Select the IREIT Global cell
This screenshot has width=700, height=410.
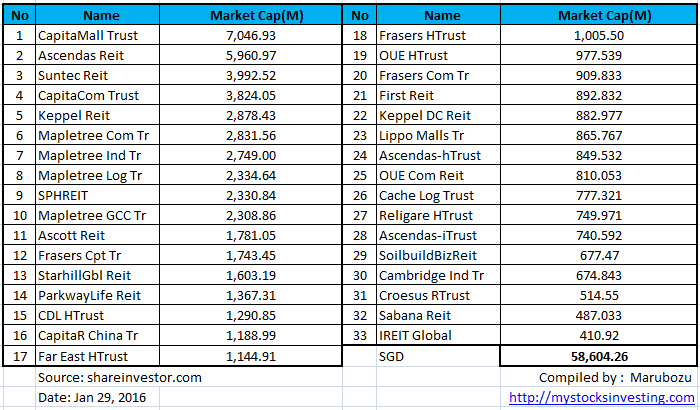(416, 335)
